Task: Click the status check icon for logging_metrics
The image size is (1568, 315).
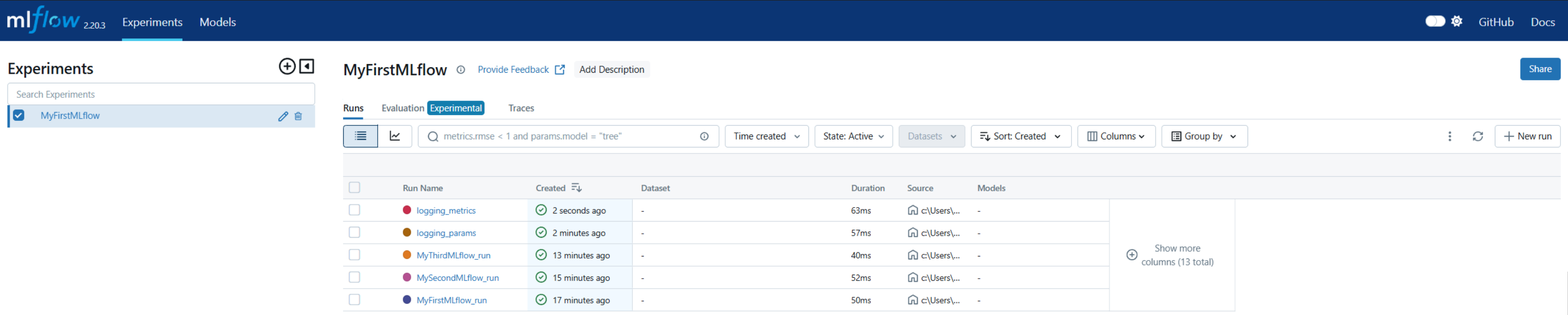Action: tap(540, 210)
